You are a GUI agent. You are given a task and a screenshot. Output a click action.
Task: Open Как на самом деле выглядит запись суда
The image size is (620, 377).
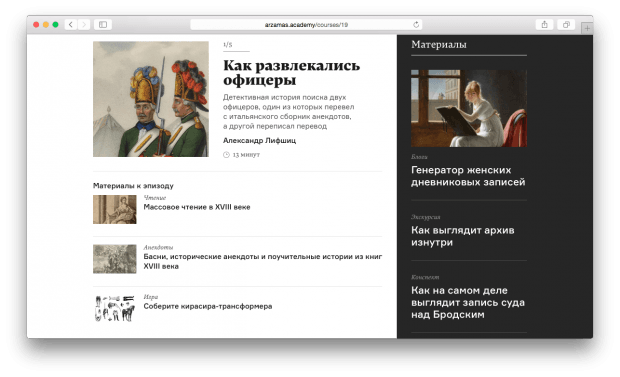pos(468,302)
